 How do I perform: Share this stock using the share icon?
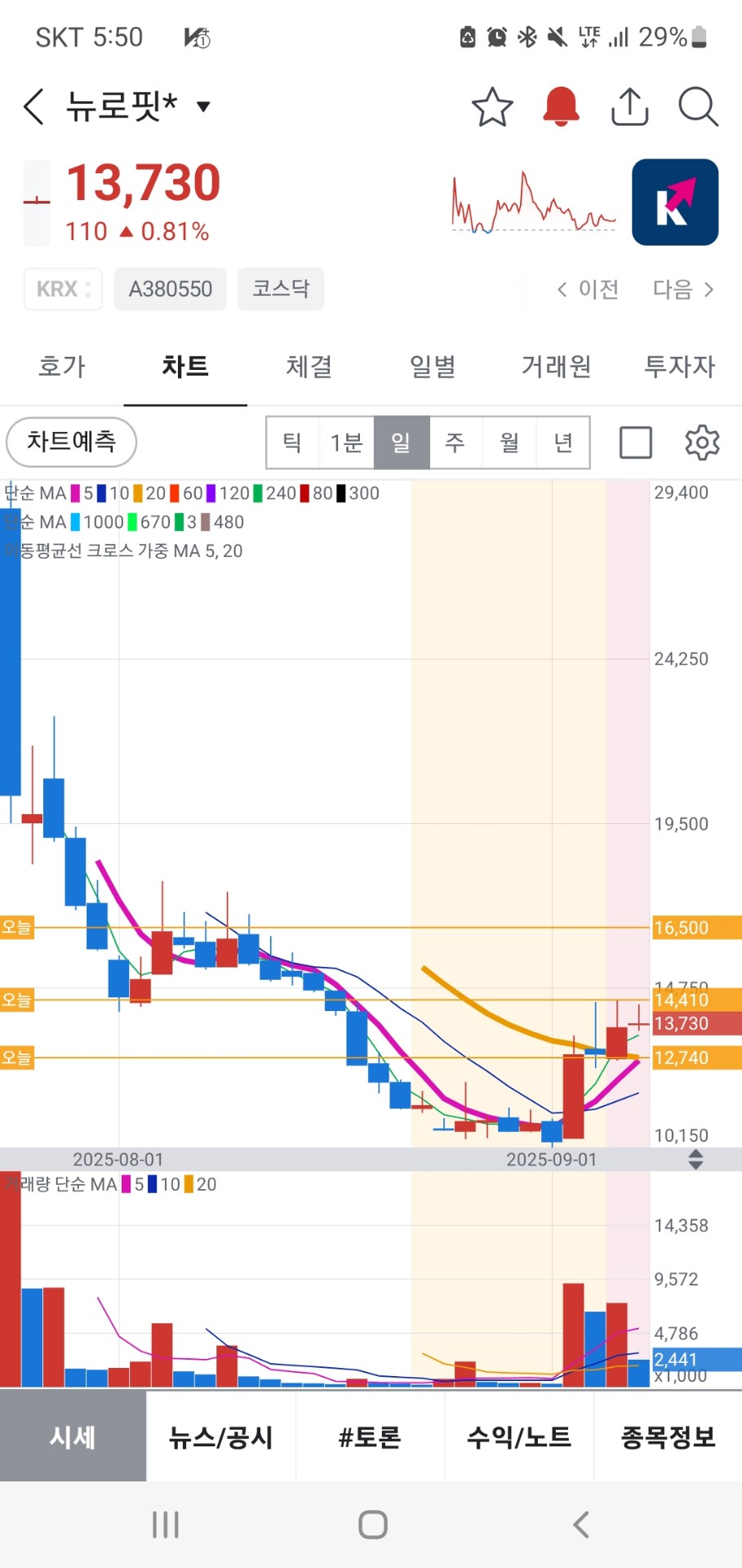(x=629, y=107)
